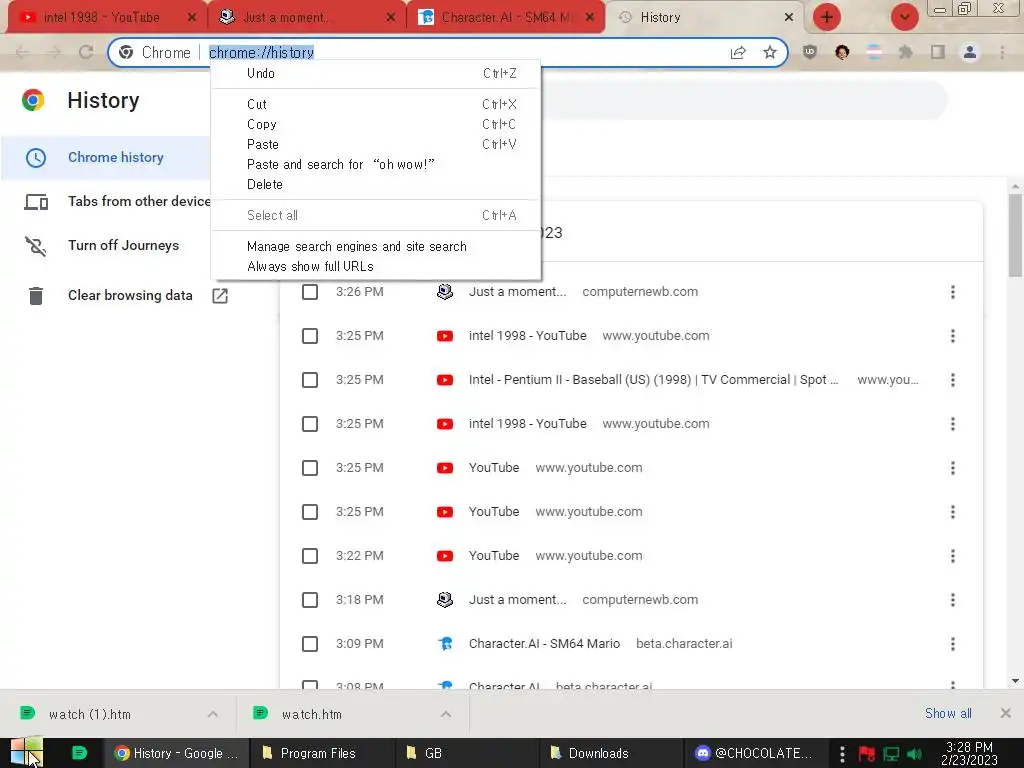Open the uBlock shield extension icon

(x=810, y=52)
